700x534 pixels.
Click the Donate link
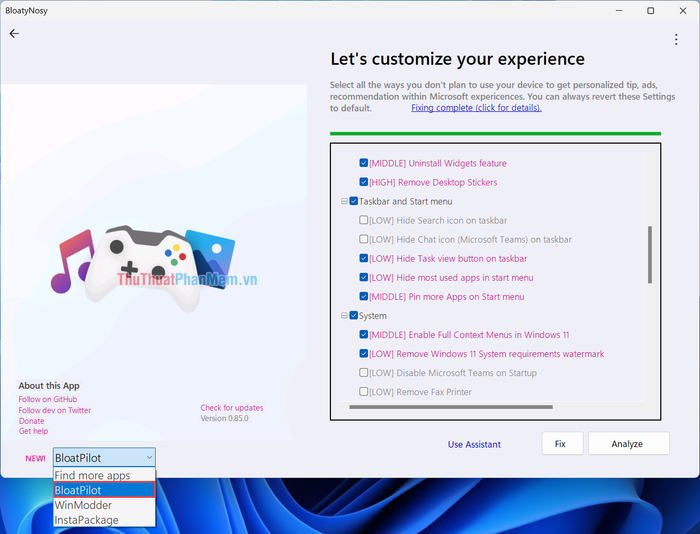[31, 421]
